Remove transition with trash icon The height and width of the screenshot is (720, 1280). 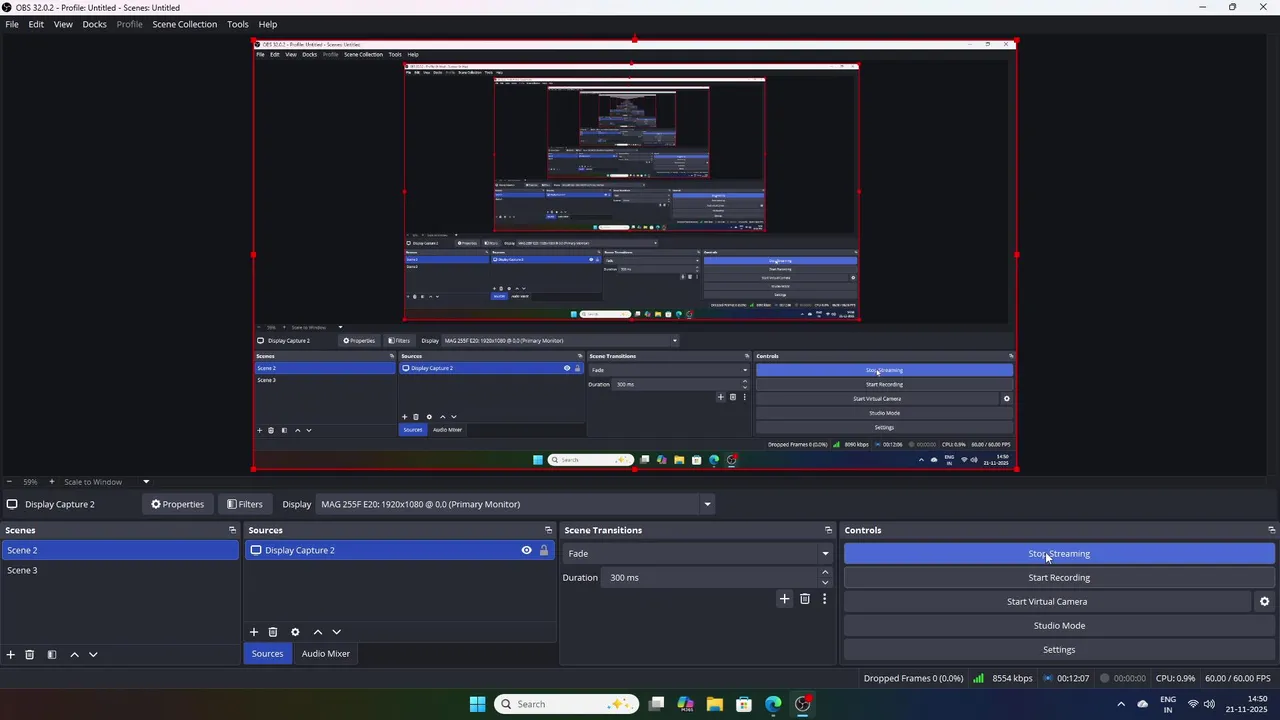click(x=805, y=599)
